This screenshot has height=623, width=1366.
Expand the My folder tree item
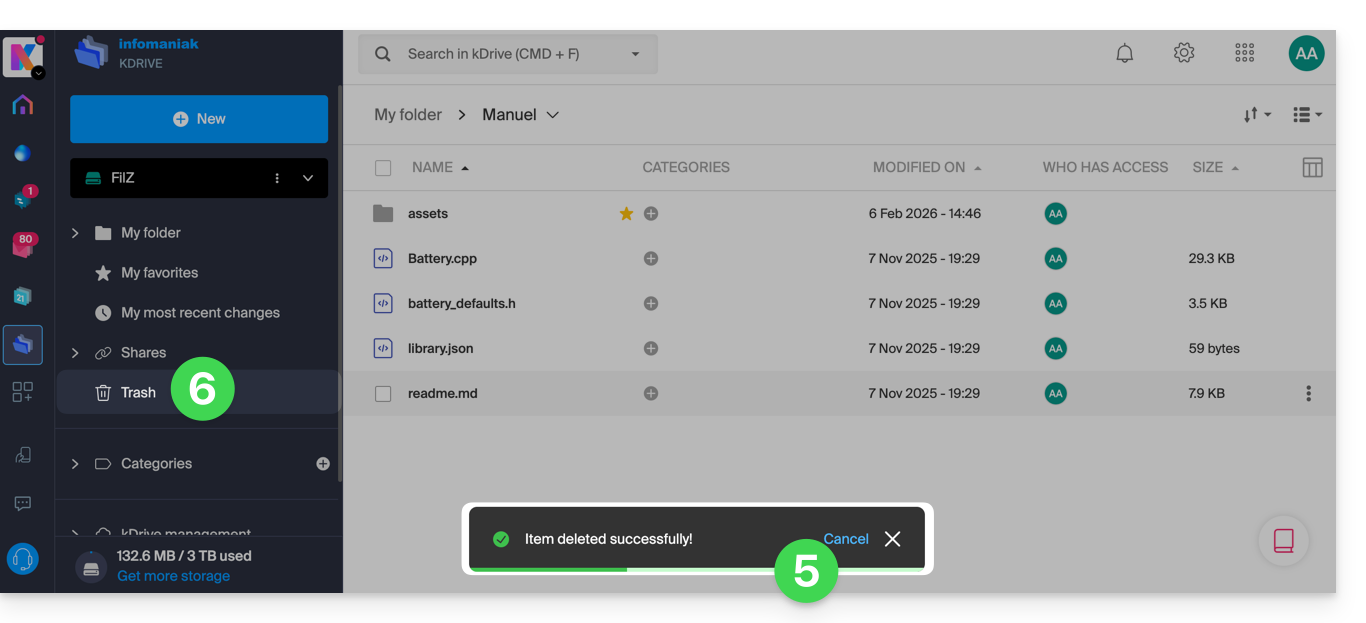coord(75,233)
